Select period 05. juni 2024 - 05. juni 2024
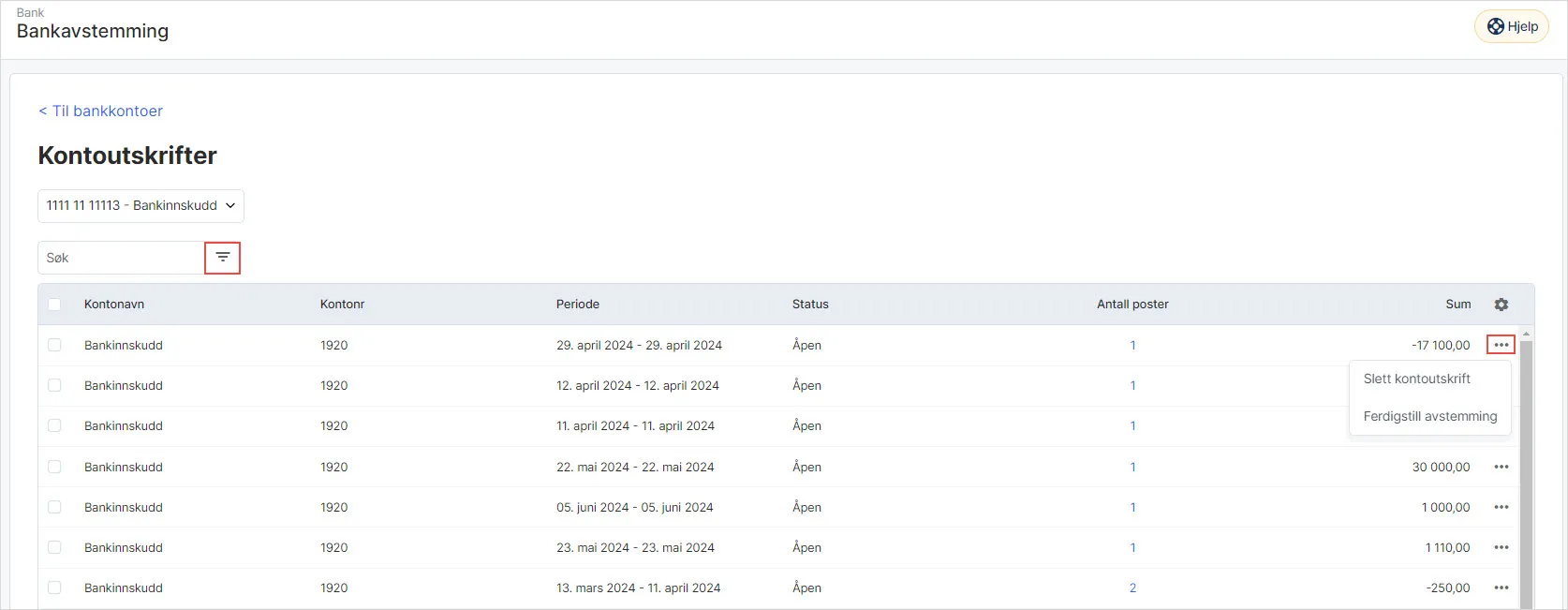 coord(635,507)
